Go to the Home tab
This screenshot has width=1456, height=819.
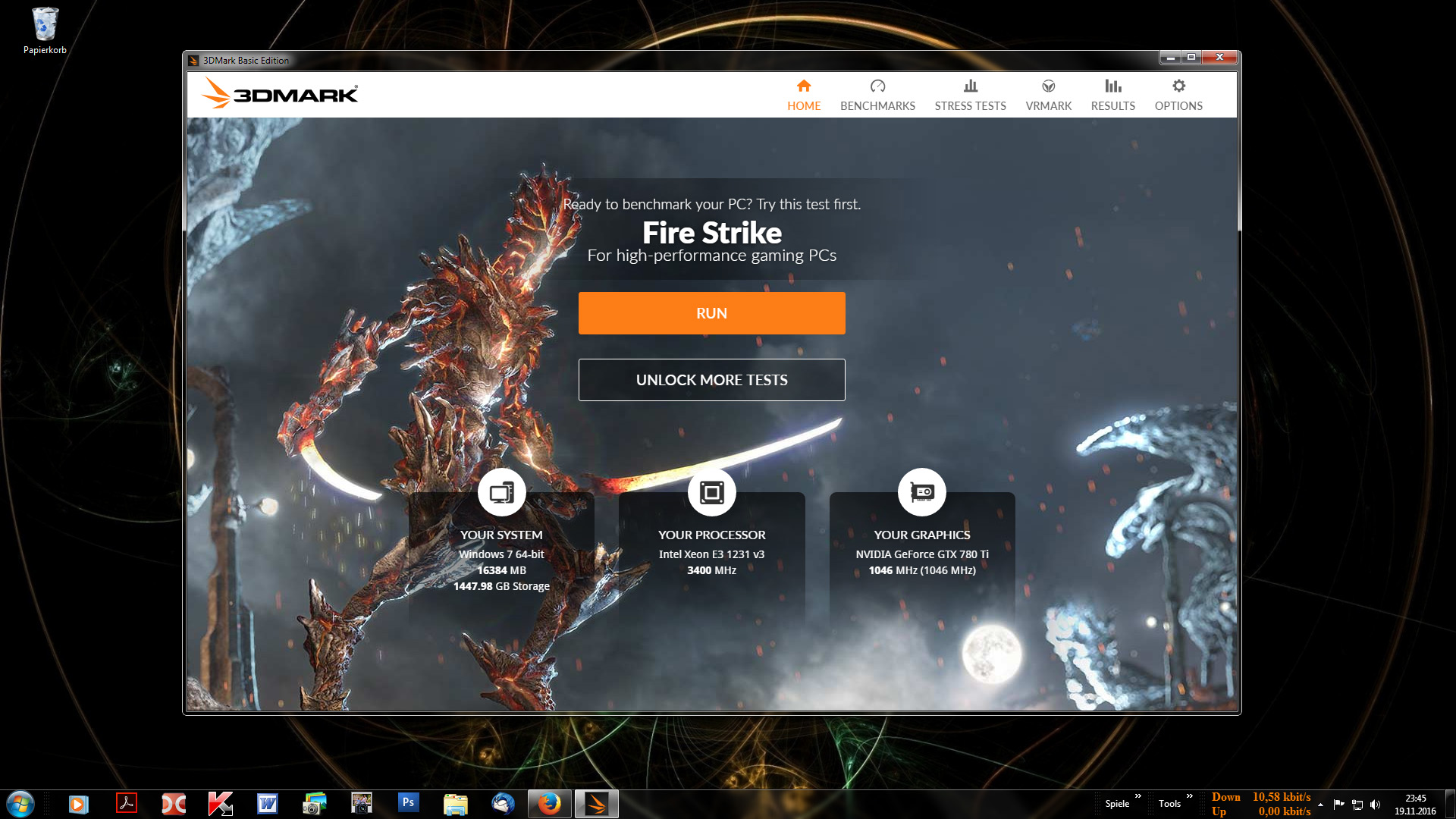pyautogui.click(x=804, y=96)
